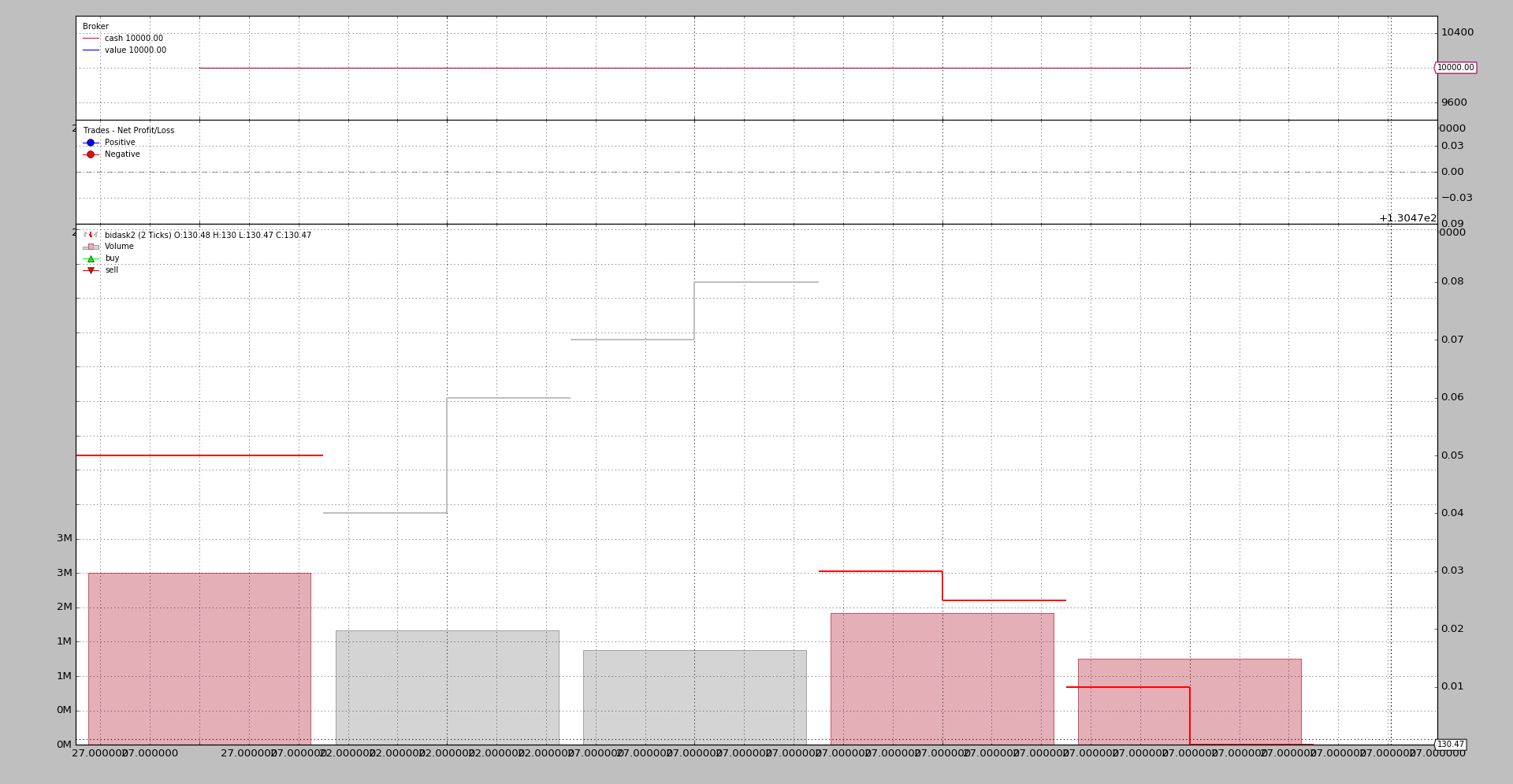Click the shortest gray volume bar

pyautogui.click(x=694, y=697)
